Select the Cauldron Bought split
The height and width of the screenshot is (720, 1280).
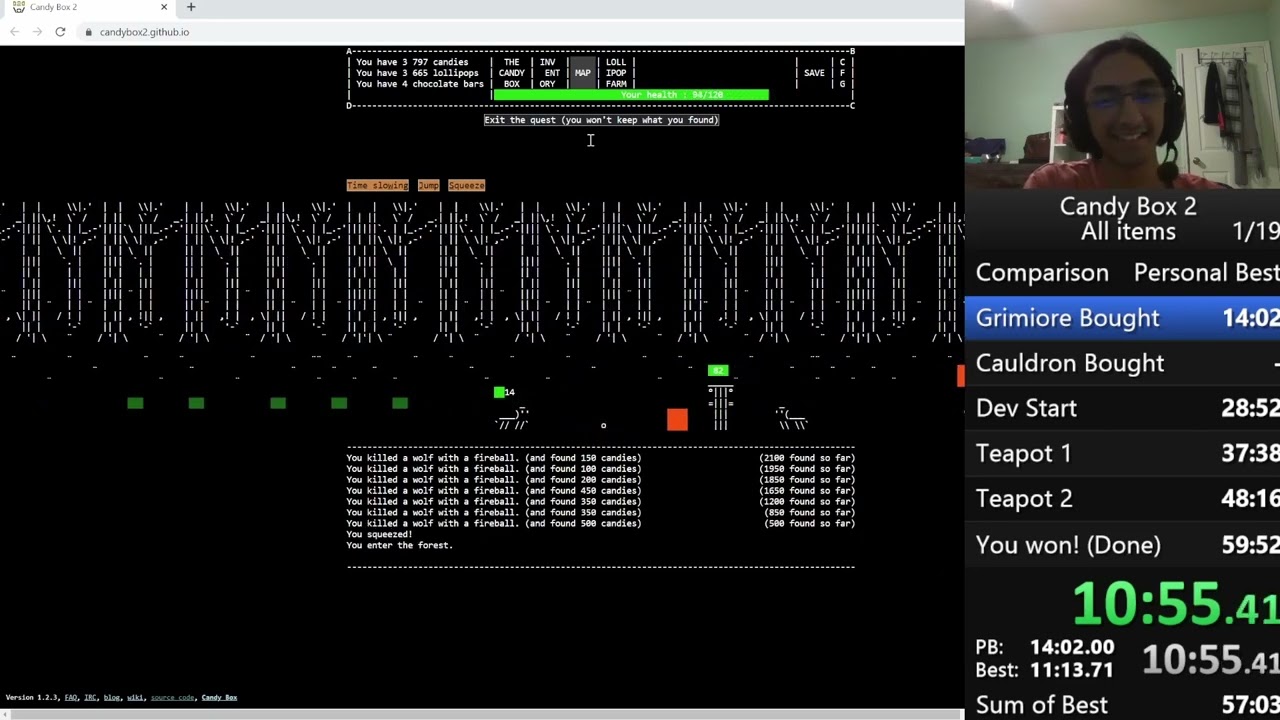click(x=1122, y=363)
